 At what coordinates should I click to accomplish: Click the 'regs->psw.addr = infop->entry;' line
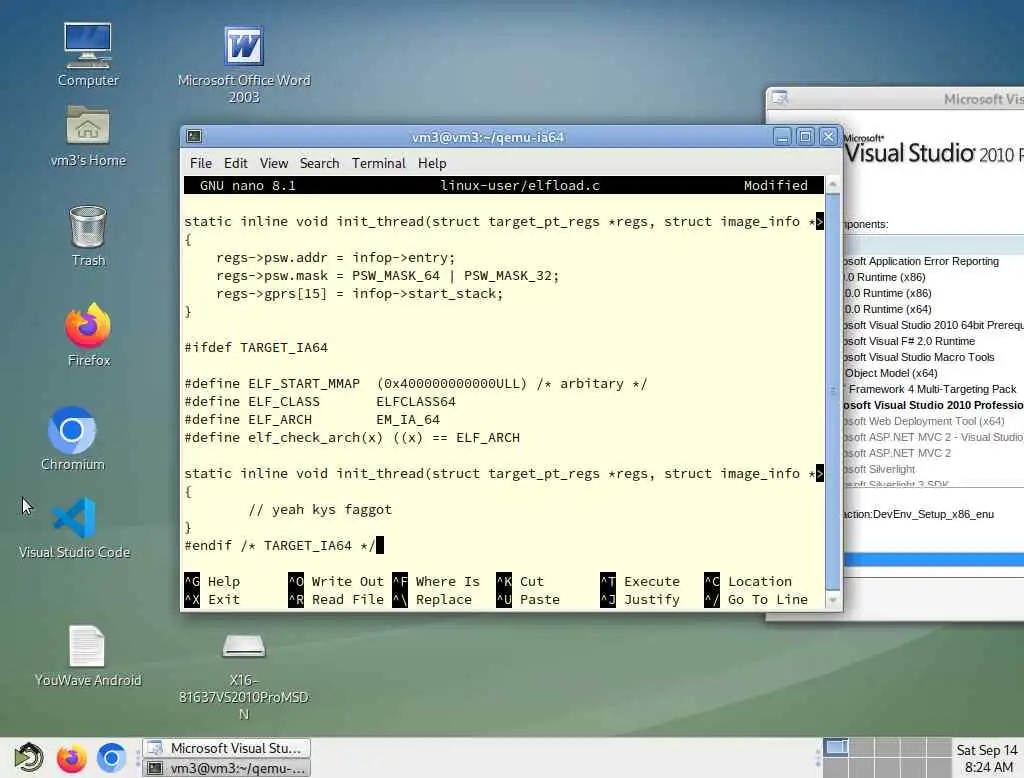pyautogui.click(x=336, y=257)
